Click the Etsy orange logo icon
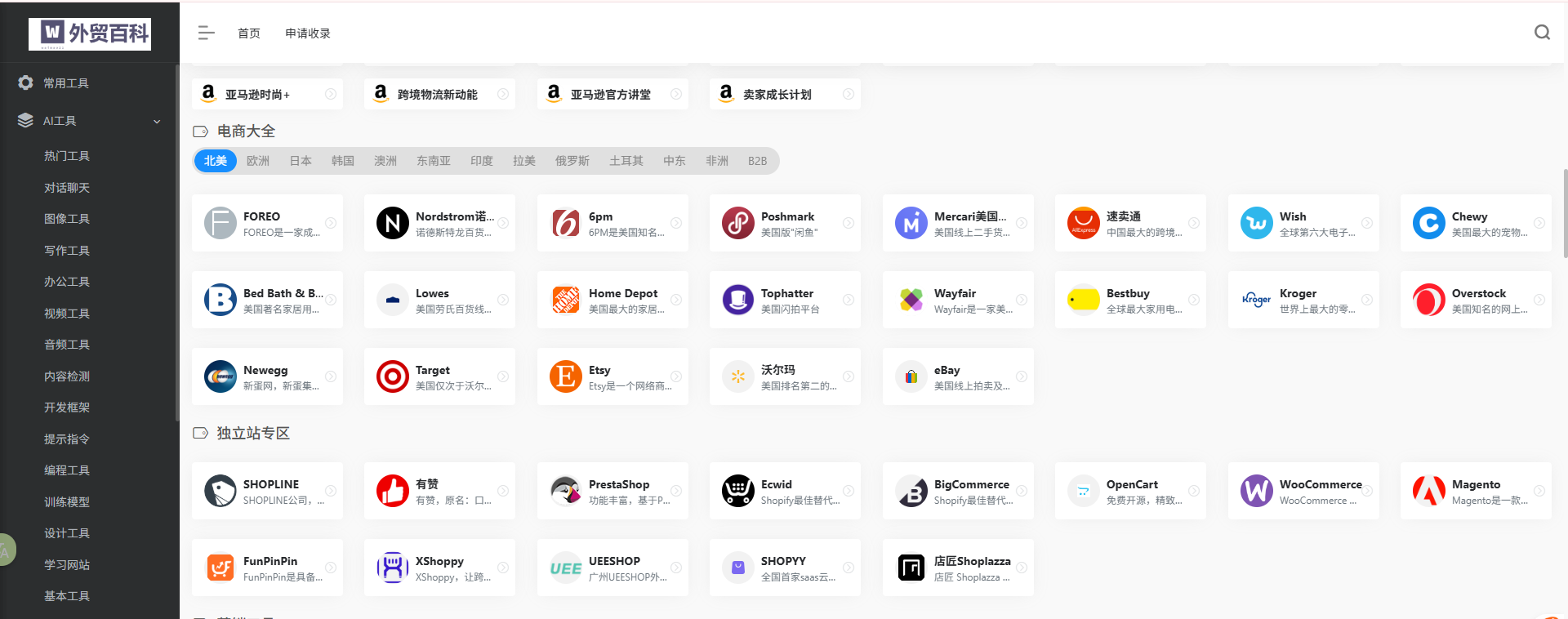1568x619 pixels. (x=565, y=376)
